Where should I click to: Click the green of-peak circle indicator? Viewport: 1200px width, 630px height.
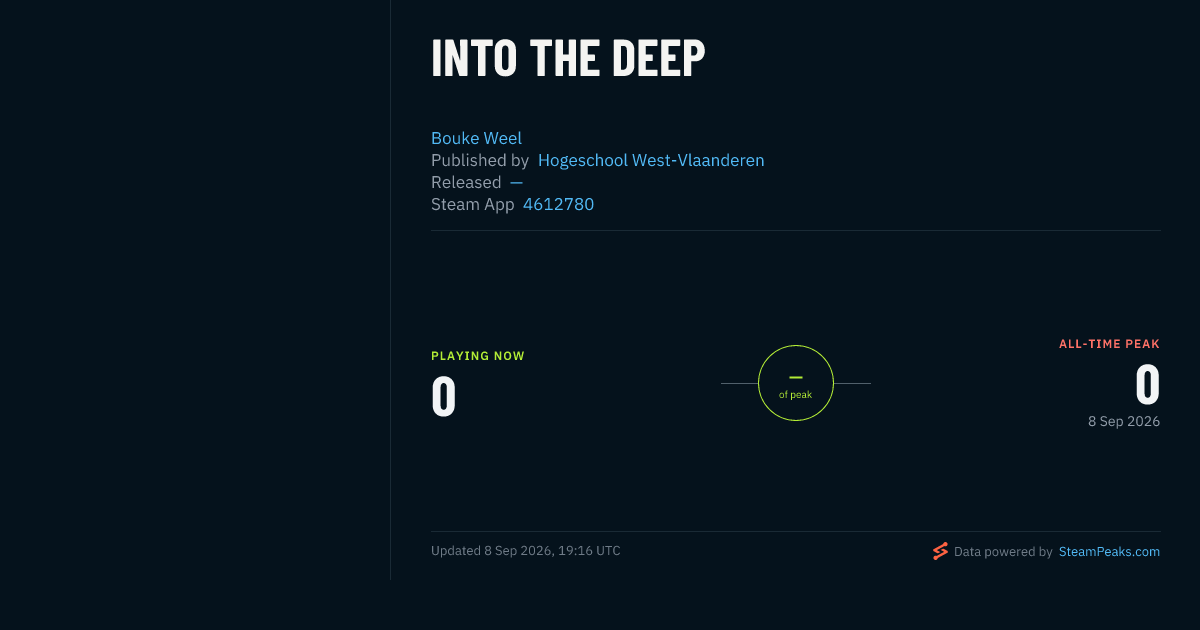point(796,383)
